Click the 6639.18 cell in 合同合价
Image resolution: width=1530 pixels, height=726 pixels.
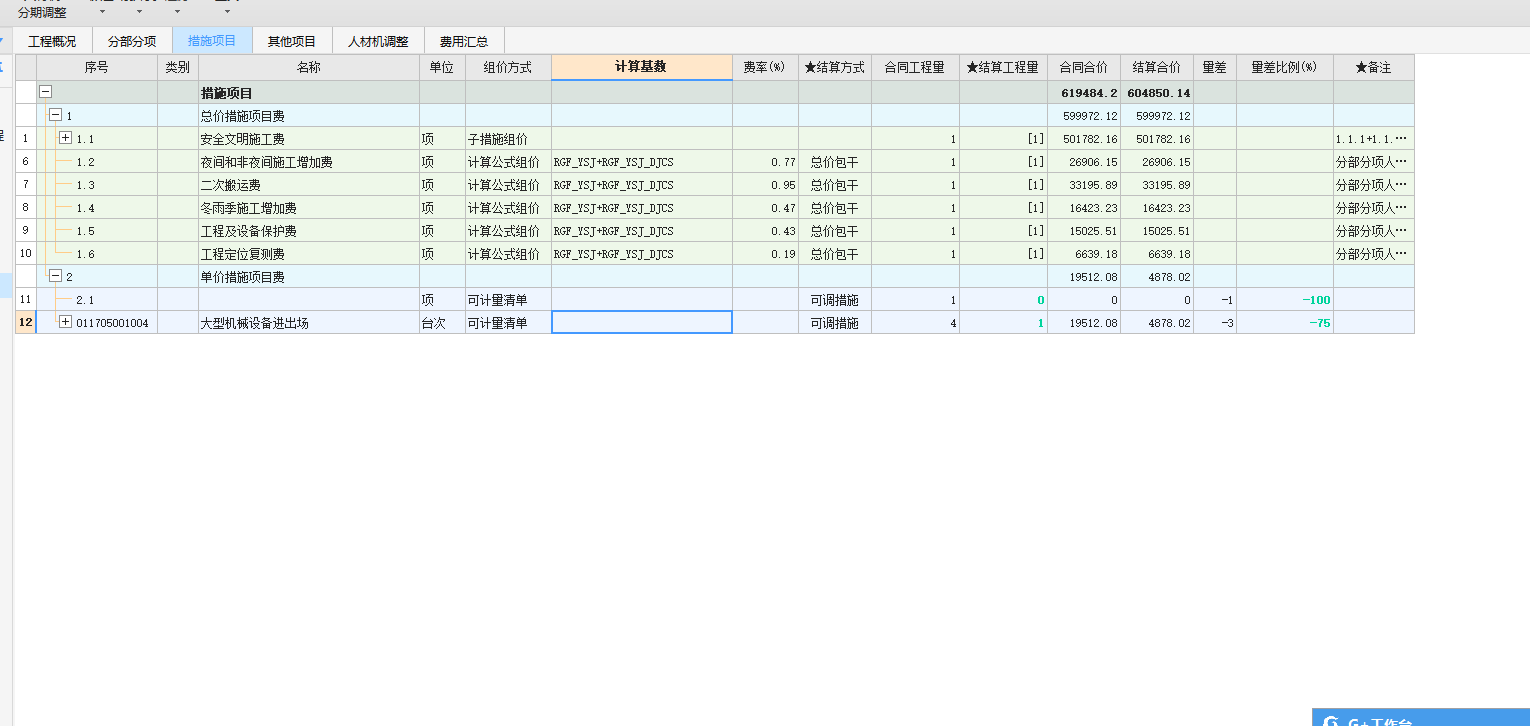(x=1084, y=253)
